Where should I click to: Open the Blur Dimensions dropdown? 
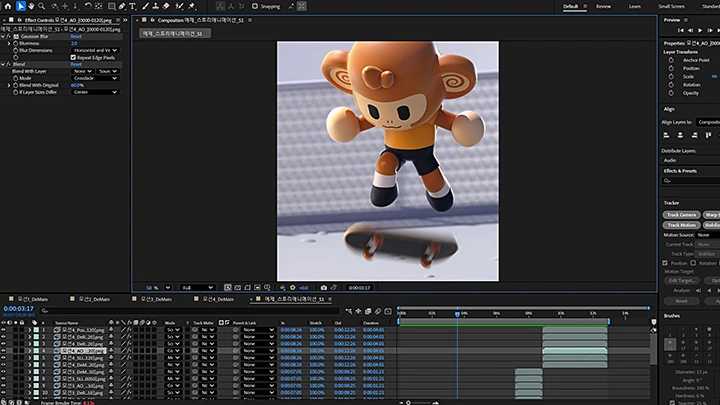pos(95,51)
